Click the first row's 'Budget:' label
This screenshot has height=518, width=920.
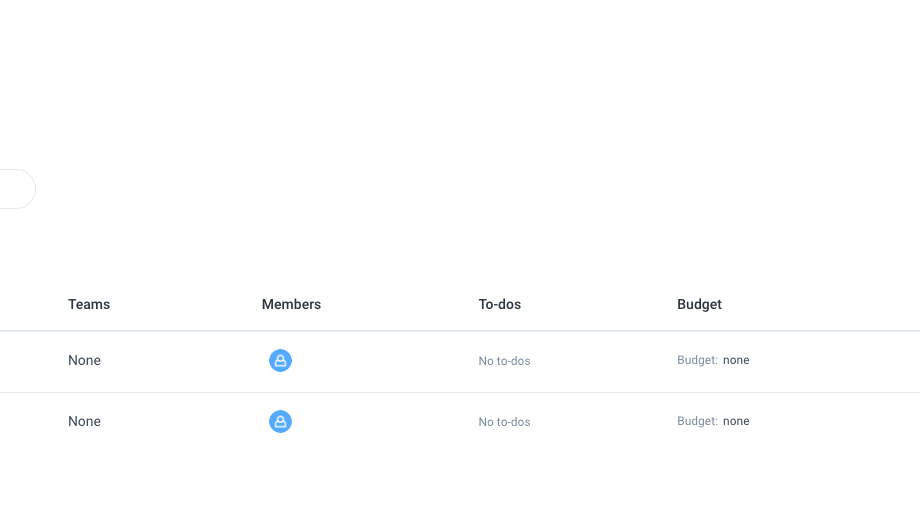point(697,360)
